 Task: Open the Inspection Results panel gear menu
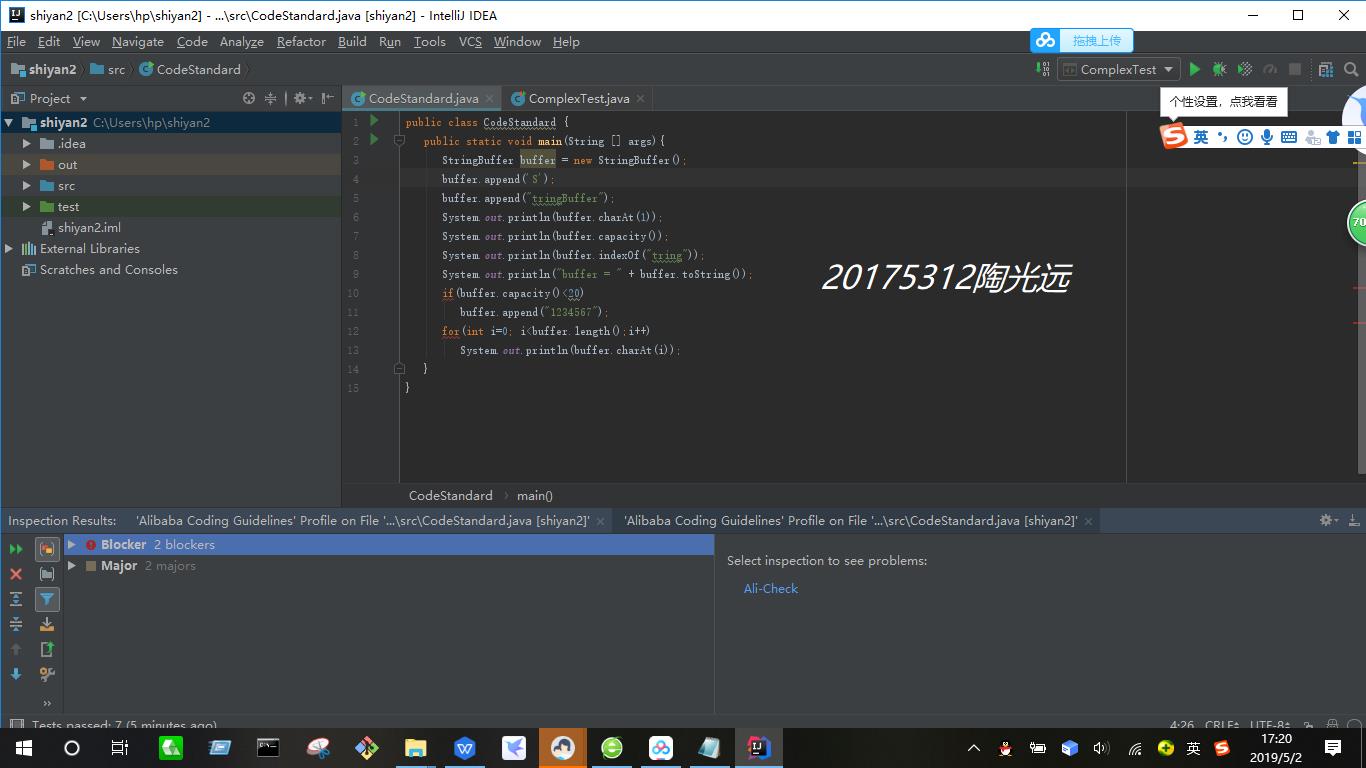coord(1328,520)
